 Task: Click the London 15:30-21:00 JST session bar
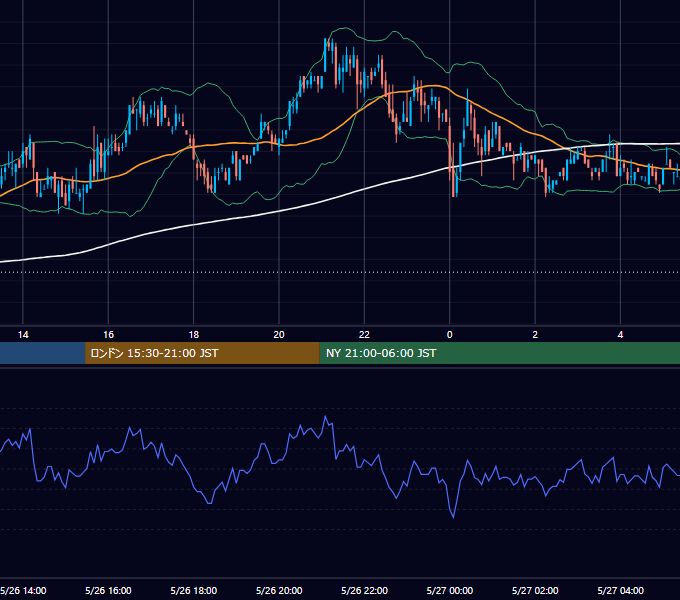click(x=202, y=353)
